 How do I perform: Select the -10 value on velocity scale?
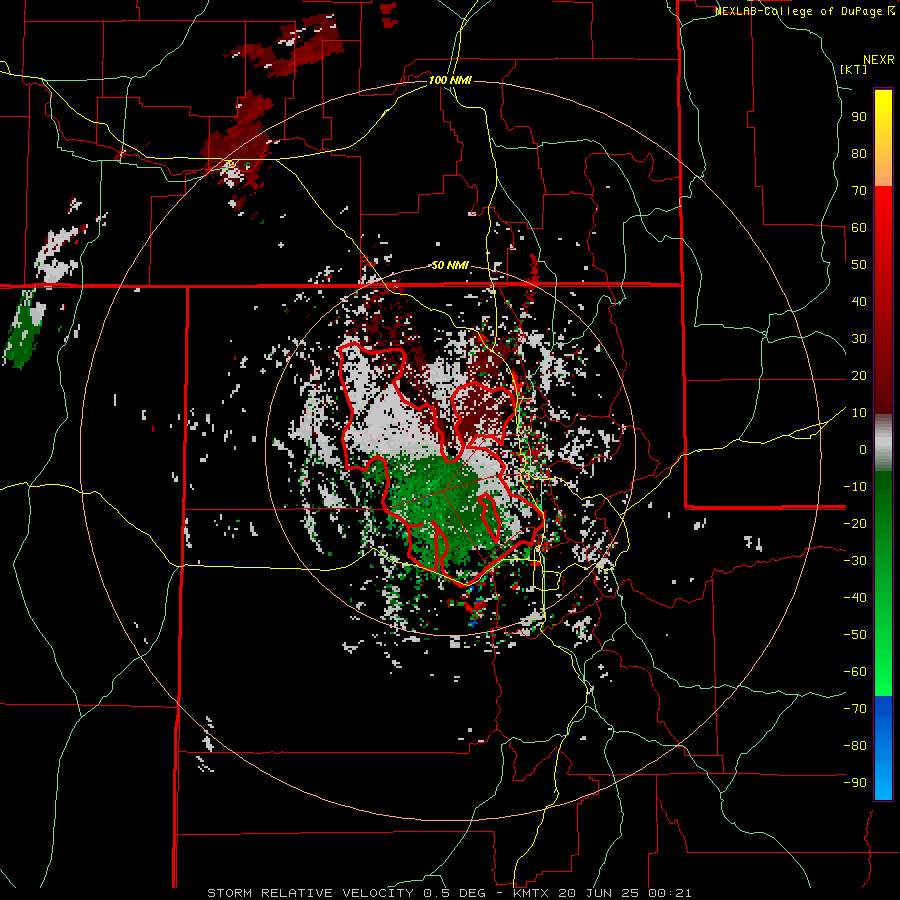point(855,487)
